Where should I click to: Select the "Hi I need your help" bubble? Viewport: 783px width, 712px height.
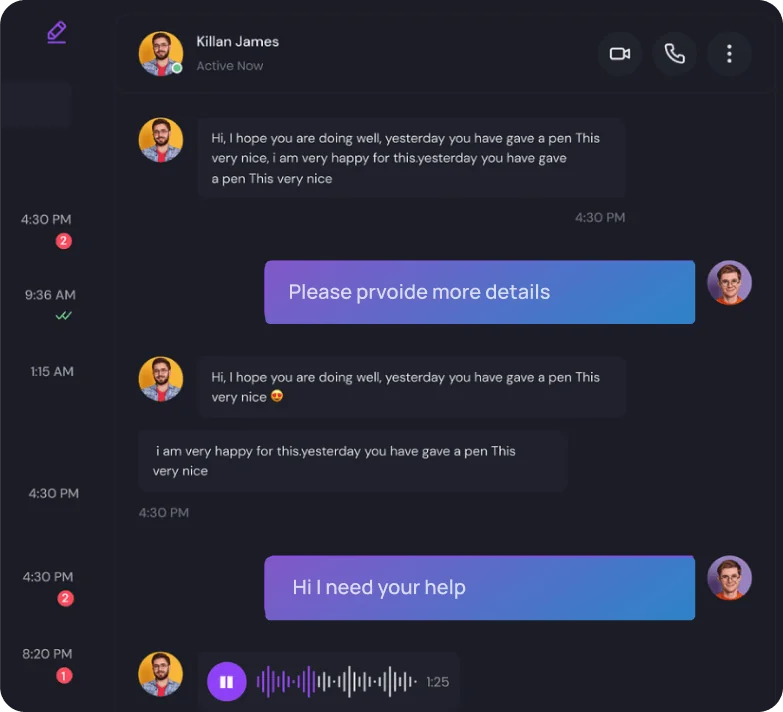click(479, 588)
